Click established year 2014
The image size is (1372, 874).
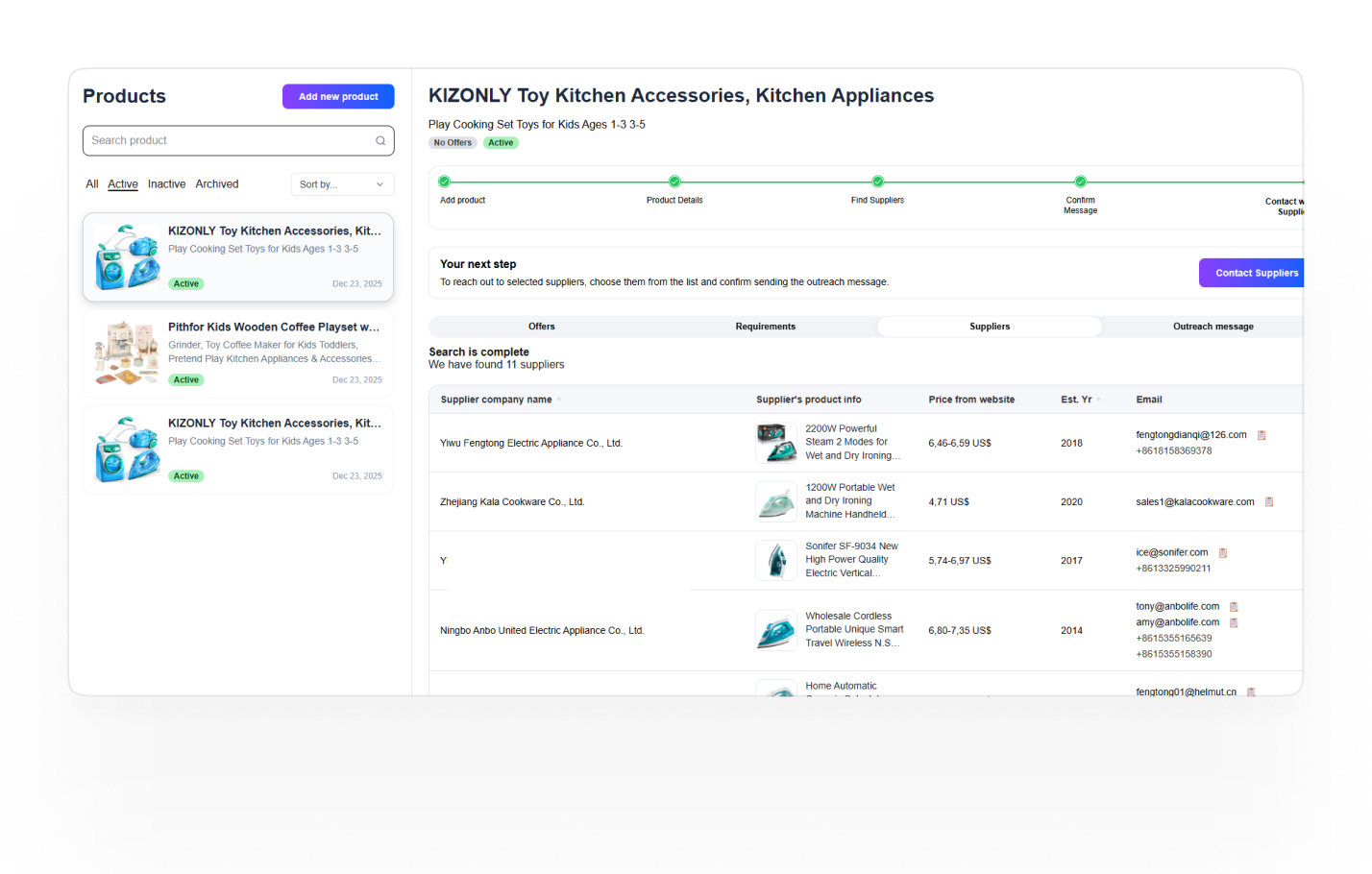coord(1071,631)
